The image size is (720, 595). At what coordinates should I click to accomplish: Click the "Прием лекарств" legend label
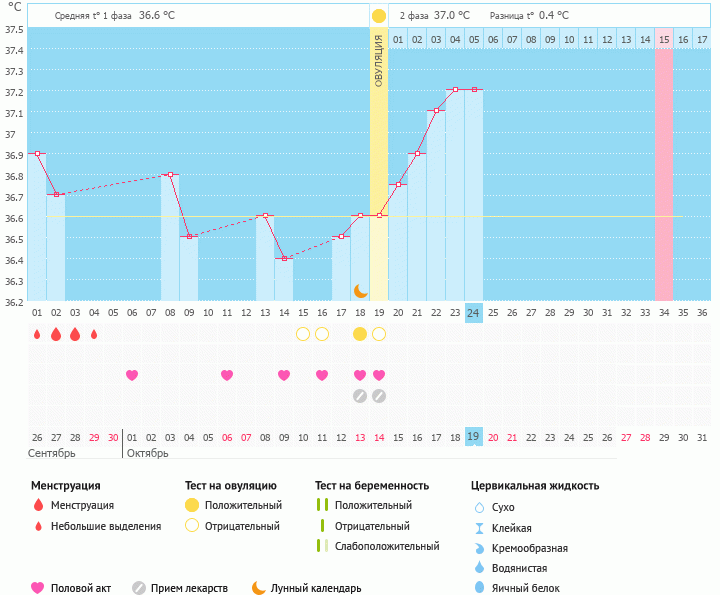(x=189, y=588)
